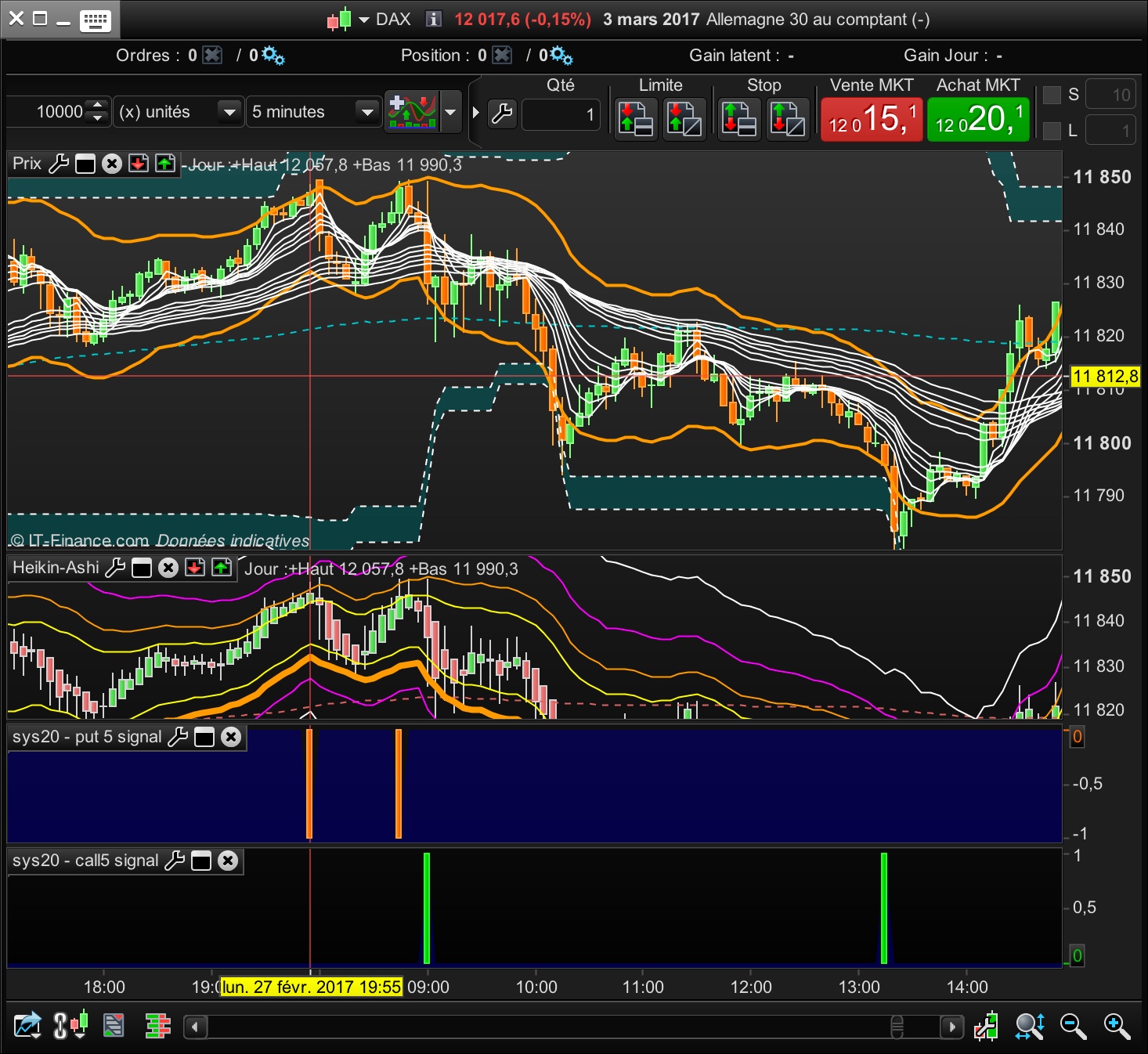1148x1054 pixels.
Task: Open order automation gears next to Ordres
Action: point(273,56)
